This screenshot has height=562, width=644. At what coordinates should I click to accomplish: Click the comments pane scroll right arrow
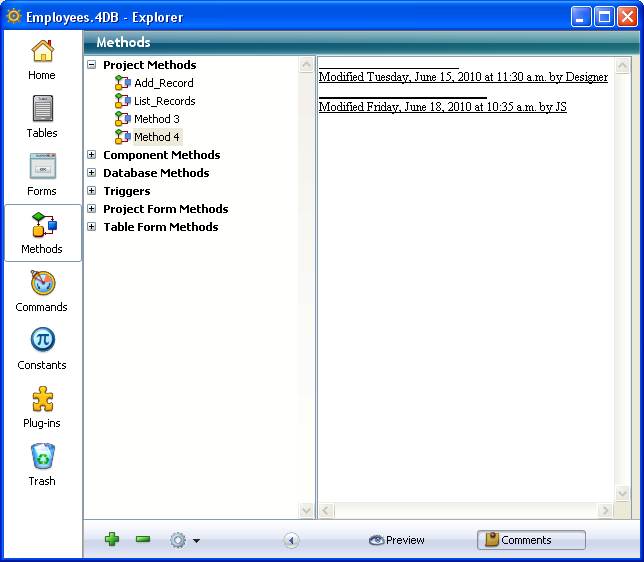click(605, 510)
